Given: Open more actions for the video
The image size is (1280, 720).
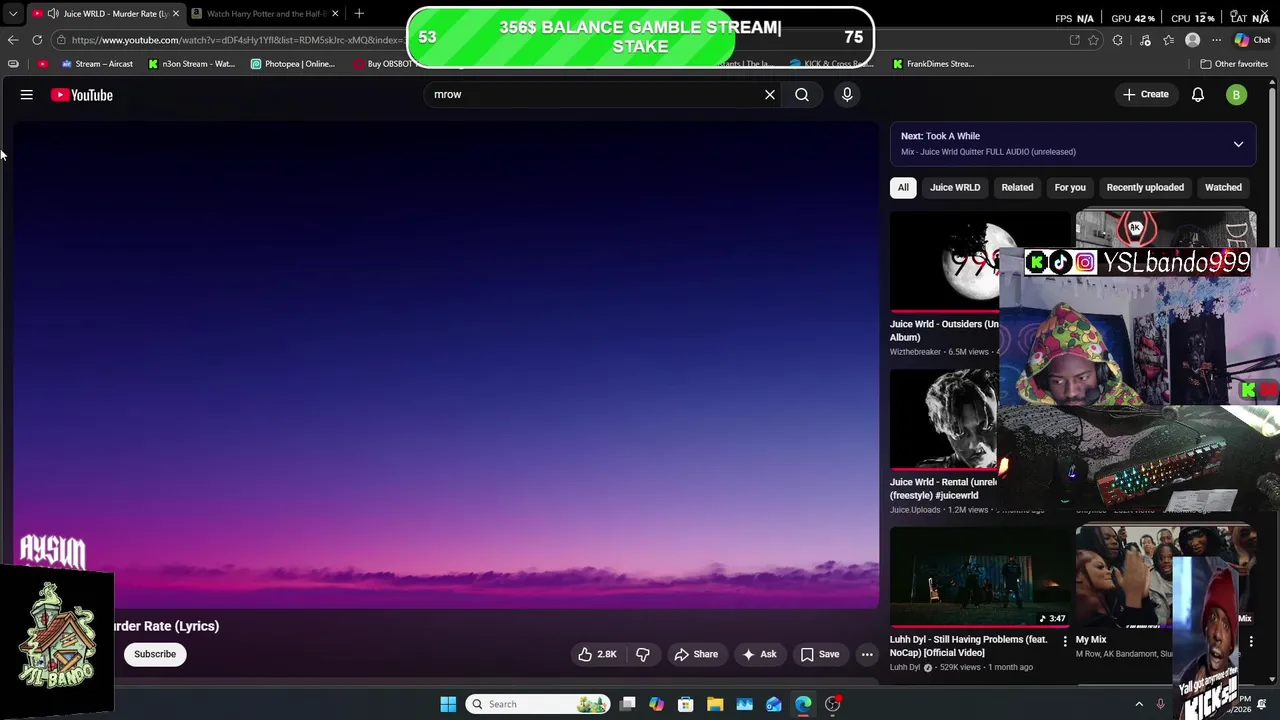Looking at the screenshot, I should 867,654.
